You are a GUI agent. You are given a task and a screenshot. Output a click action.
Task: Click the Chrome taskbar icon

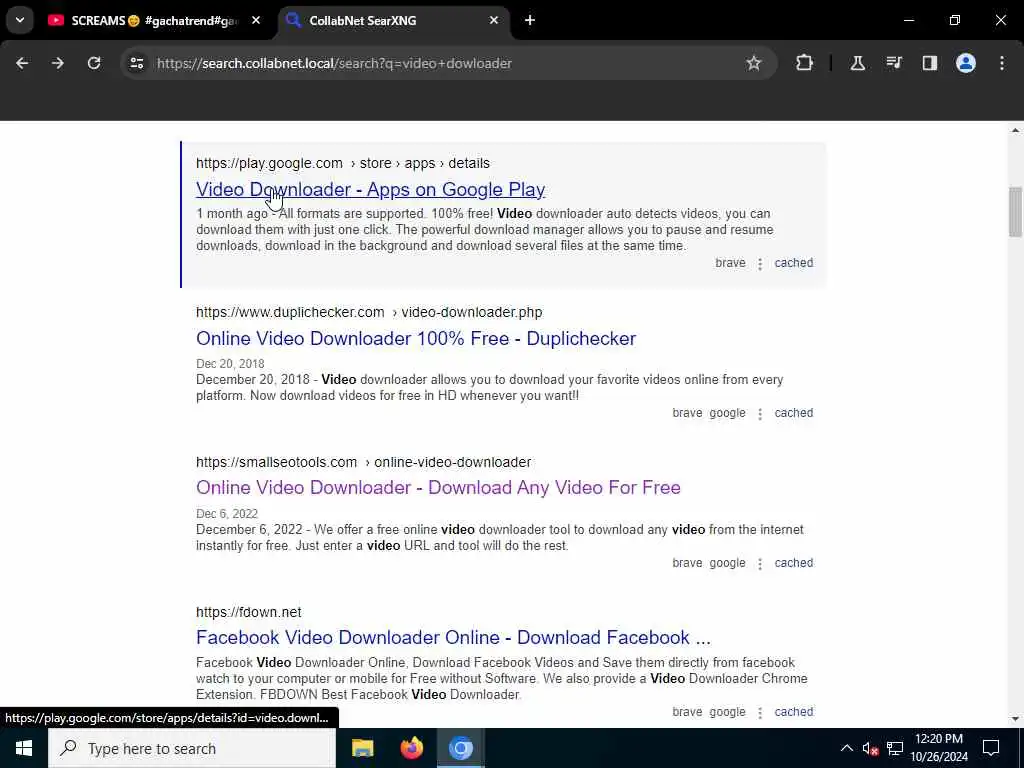click(x=460, y=748)
